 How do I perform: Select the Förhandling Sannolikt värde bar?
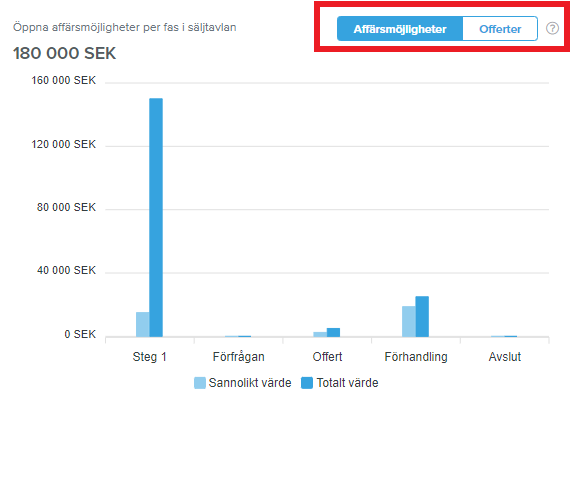[409, 322]
